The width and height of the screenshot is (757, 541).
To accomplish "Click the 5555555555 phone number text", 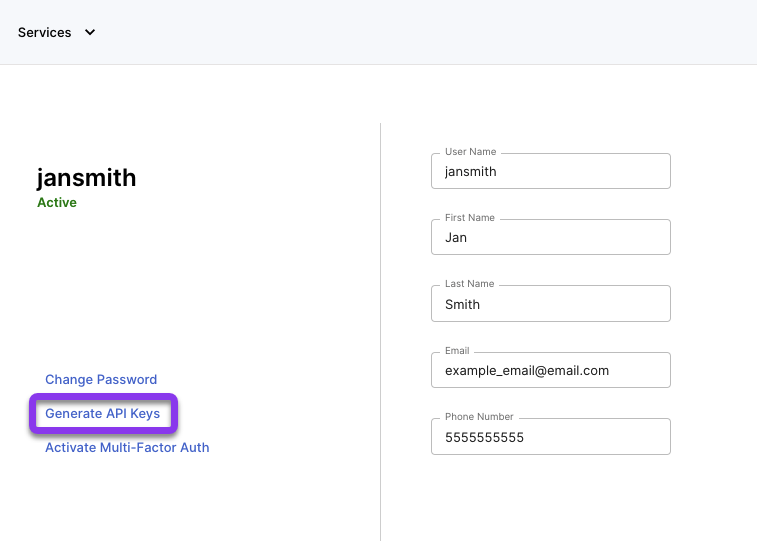I will [484, 438].
